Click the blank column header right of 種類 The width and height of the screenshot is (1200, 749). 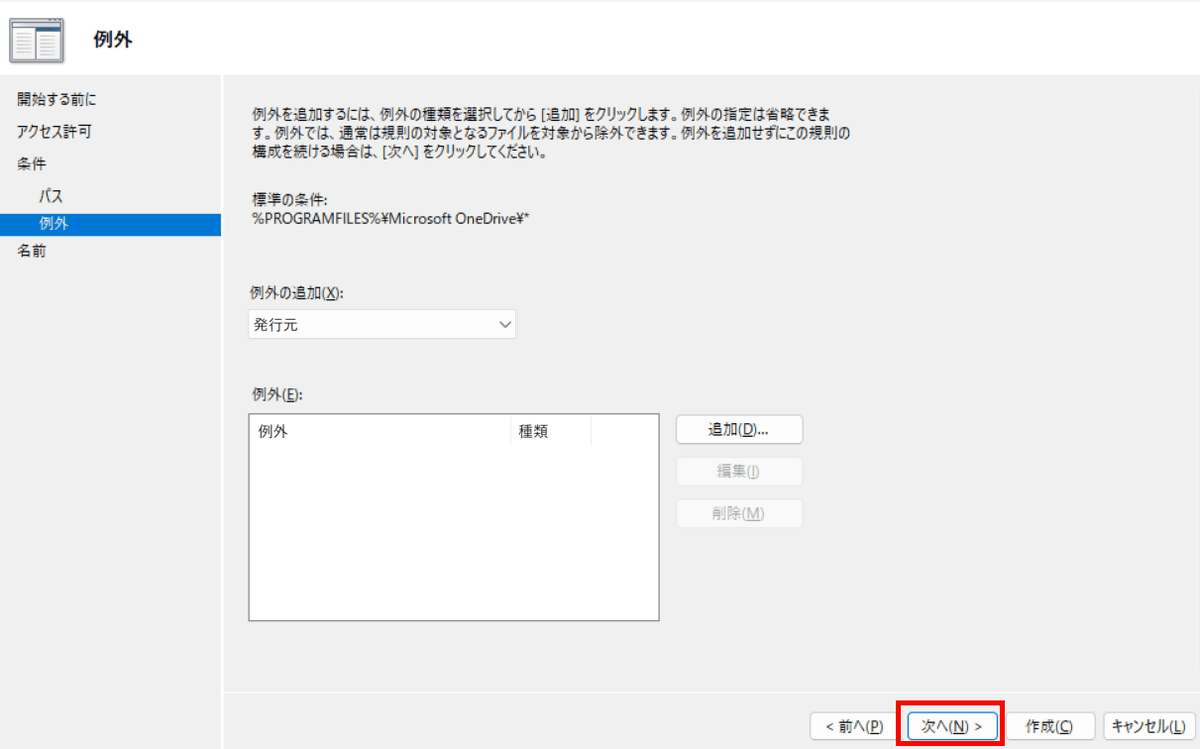point(624,432)
